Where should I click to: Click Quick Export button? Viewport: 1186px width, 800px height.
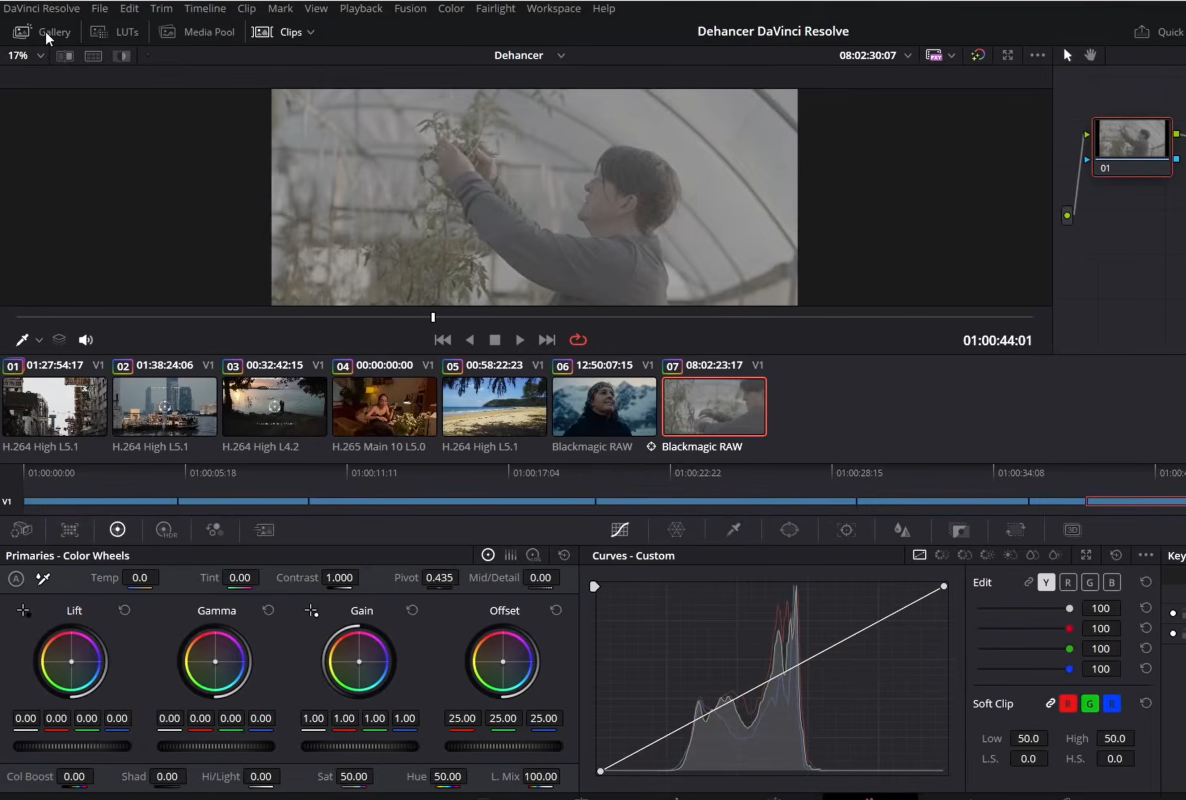click(x=1159, y=32)
